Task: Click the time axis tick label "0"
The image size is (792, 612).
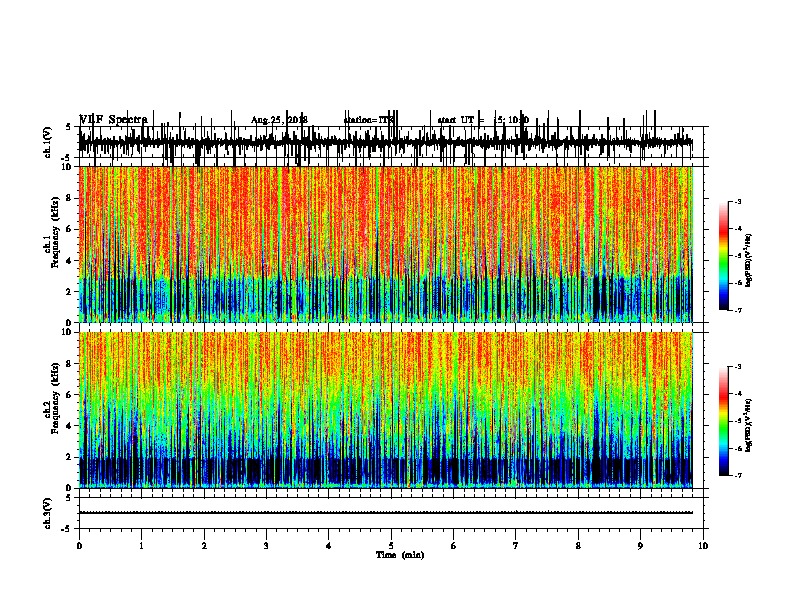Action: [x=79, y=546]
